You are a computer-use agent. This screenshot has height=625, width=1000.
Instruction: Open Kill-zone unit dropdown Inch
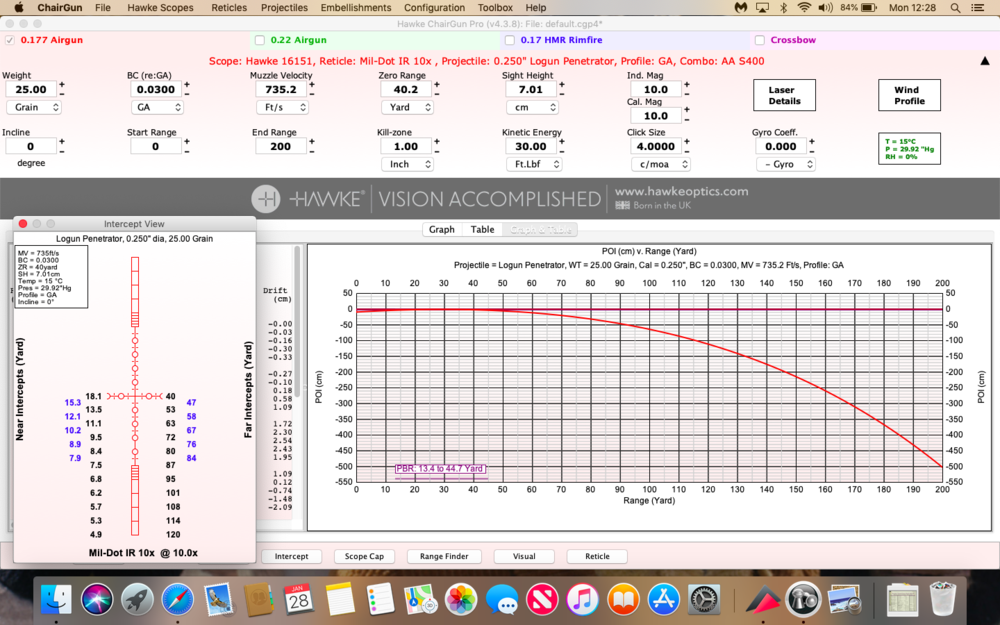407,164
